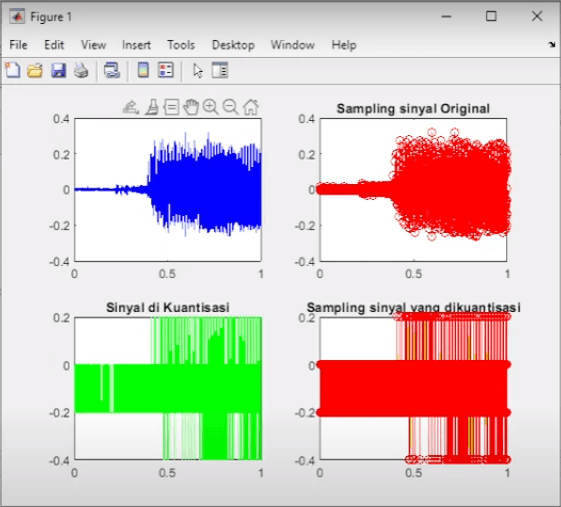Open the export axes icon
This screenshot has height=507, width=561.
tap(131, 107)
